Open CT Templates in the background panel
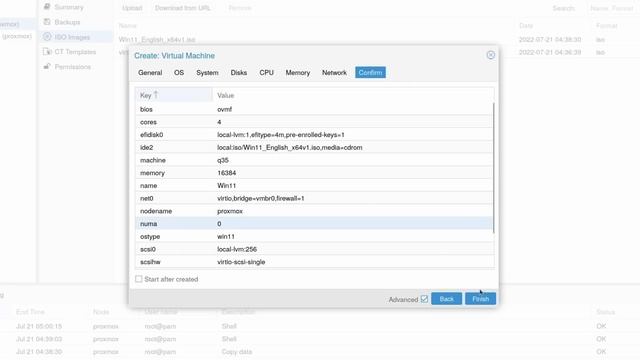Screen dimensions: 640x360 [x=76, y=52]
